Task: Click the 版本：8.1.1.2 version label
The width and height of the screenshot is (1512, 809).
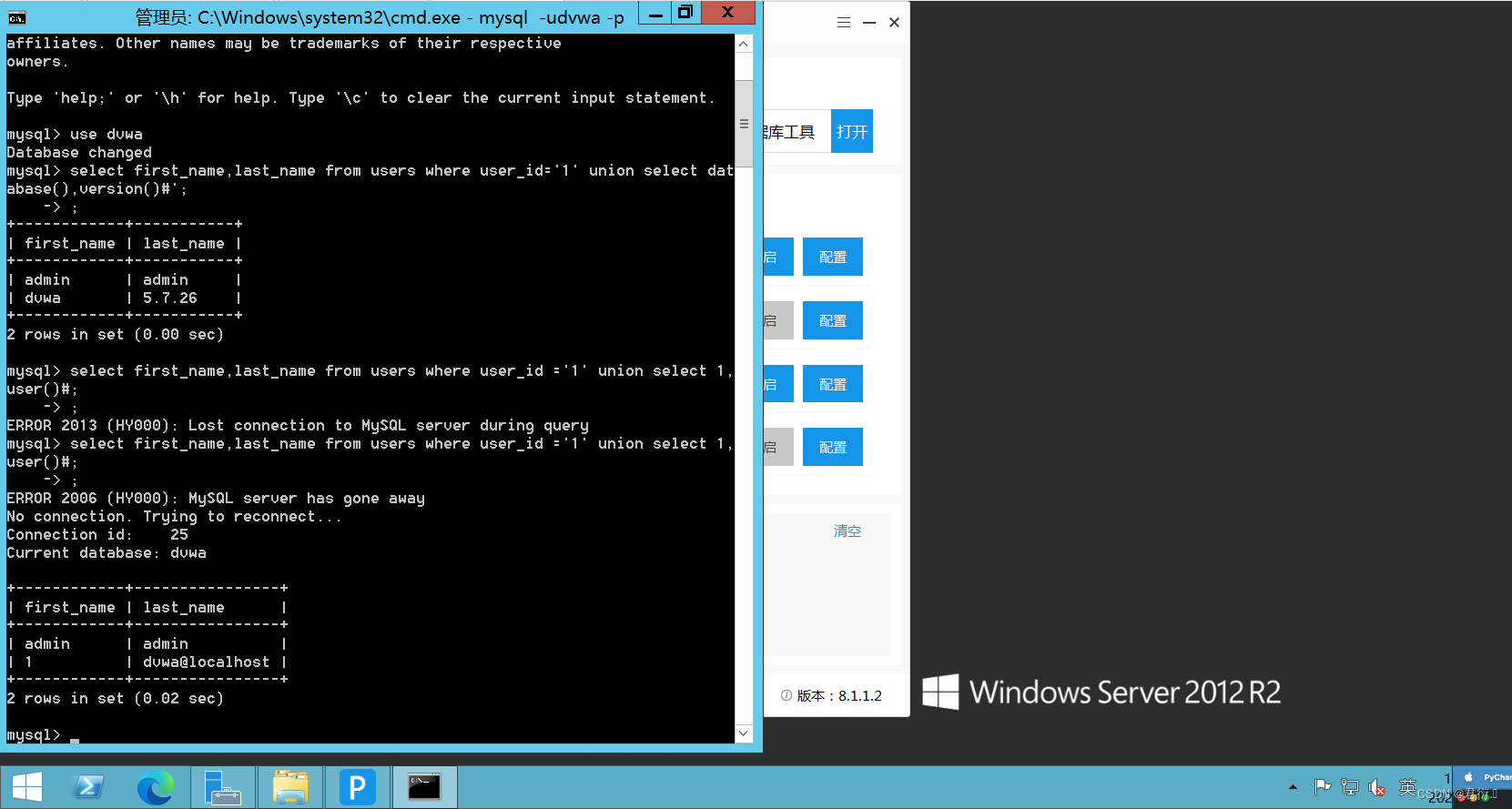Action: tap(839, 696)
